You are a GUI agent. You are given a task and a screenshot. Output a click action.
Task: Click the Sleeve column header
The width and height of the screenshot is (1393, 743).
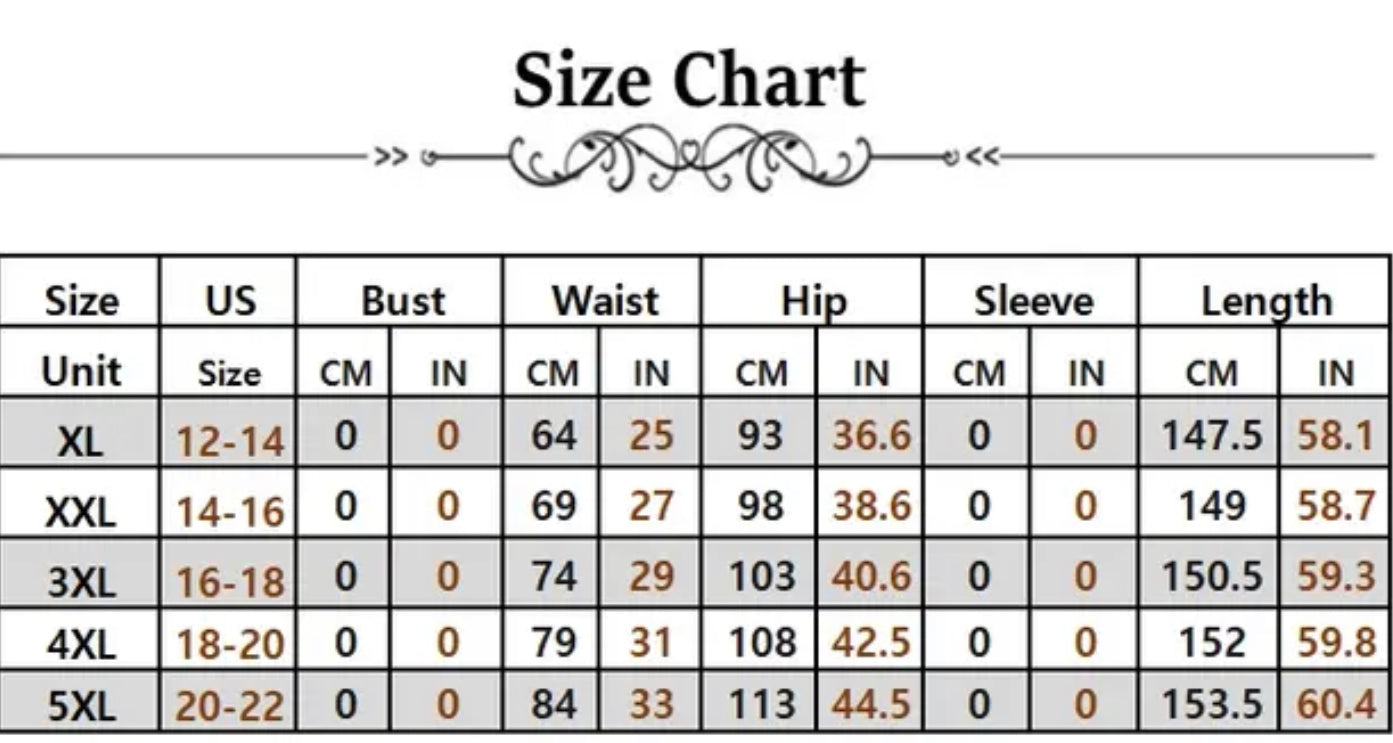[x=1033, y=301]
